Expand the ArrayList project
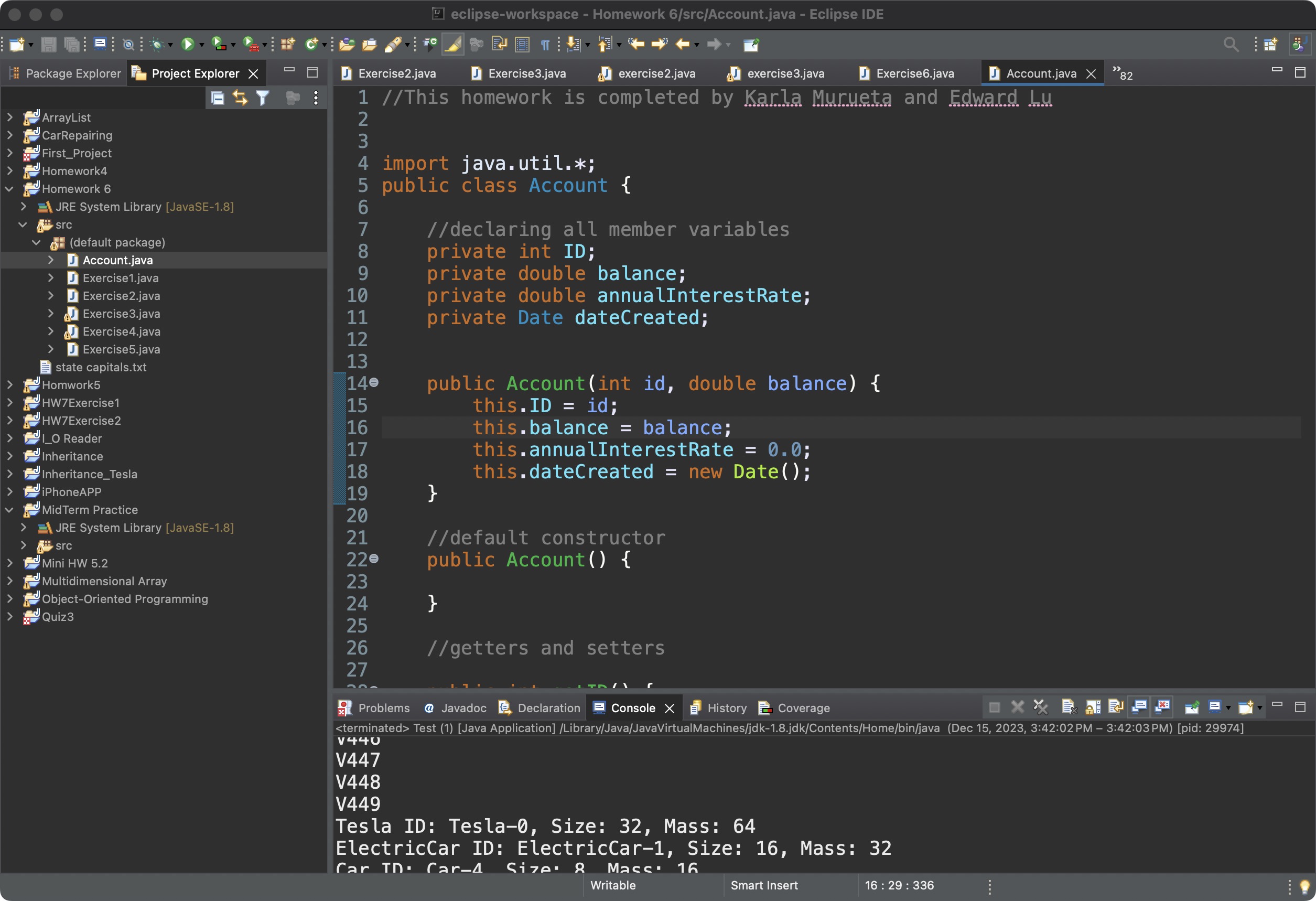The image size is (1316, 901). (x=9, y=117)
